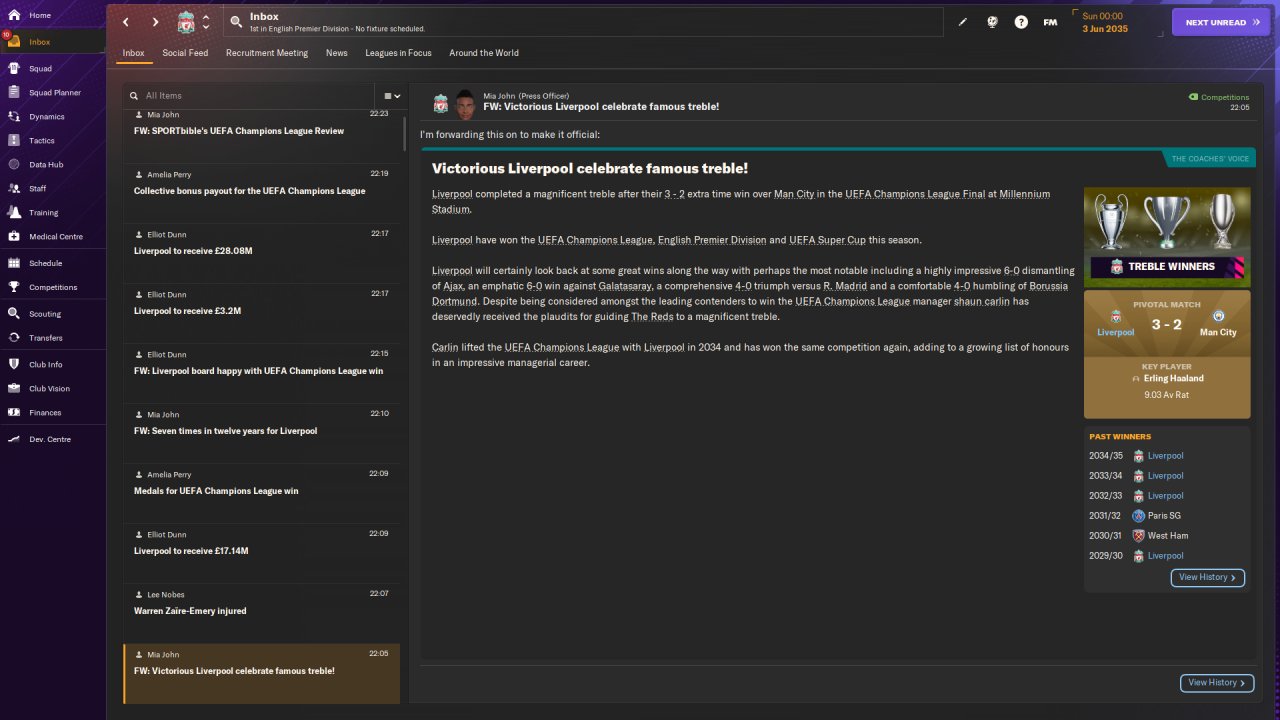Click the All Items search field
The image size is (1280, 720).
(255, 96)
